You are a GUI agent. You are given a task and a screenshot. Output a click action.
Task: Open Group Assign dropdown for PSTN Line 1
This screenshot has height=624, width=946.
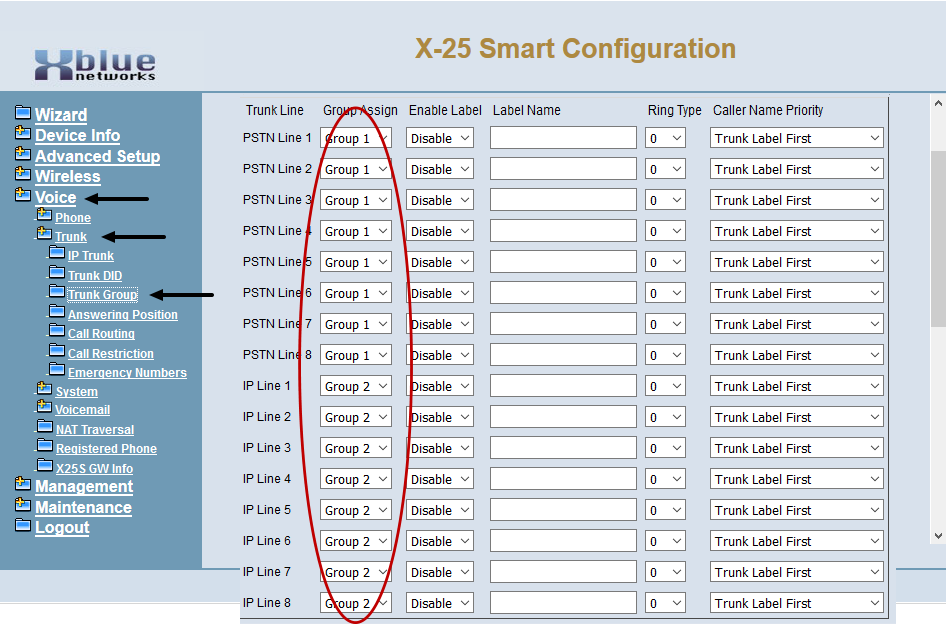pos(356,138)
